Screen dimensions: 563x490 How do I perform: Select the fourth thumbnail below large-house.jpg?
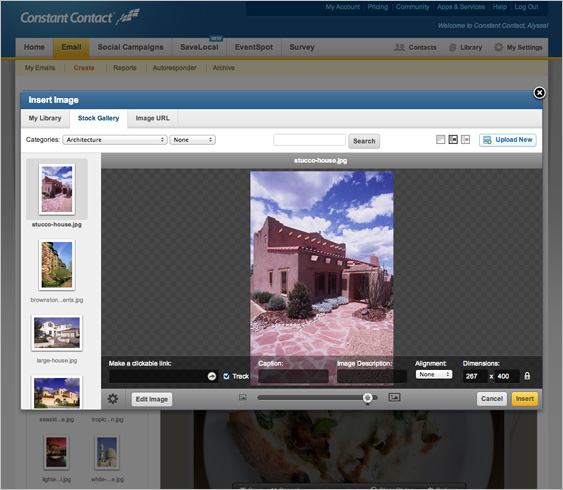(57, 392)
